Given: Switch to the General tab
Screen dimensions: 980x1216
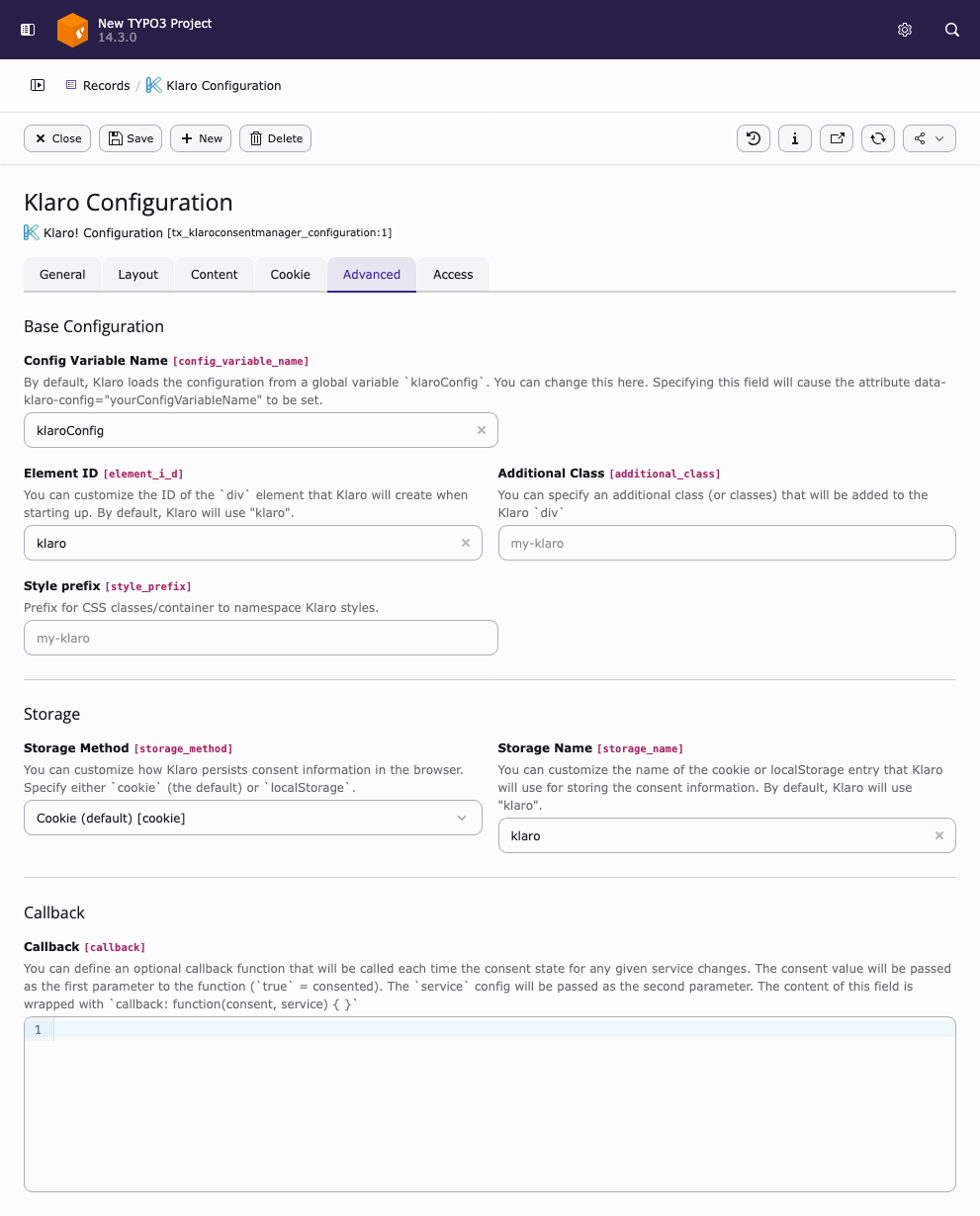Looking at the screenshot, I should (62, 275).
